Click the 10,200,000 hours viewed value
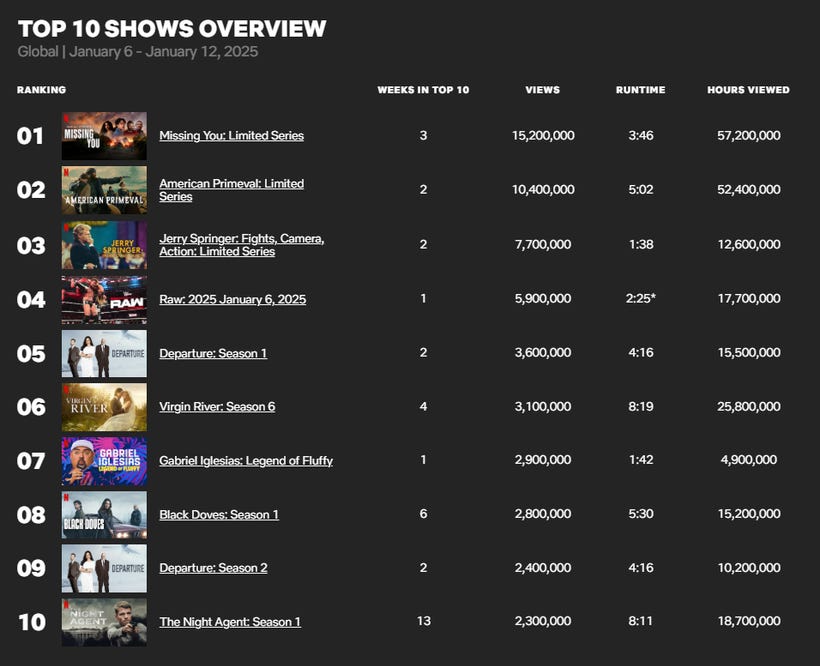The width and height of the screenshot is (820, 666). coord(749,568)
